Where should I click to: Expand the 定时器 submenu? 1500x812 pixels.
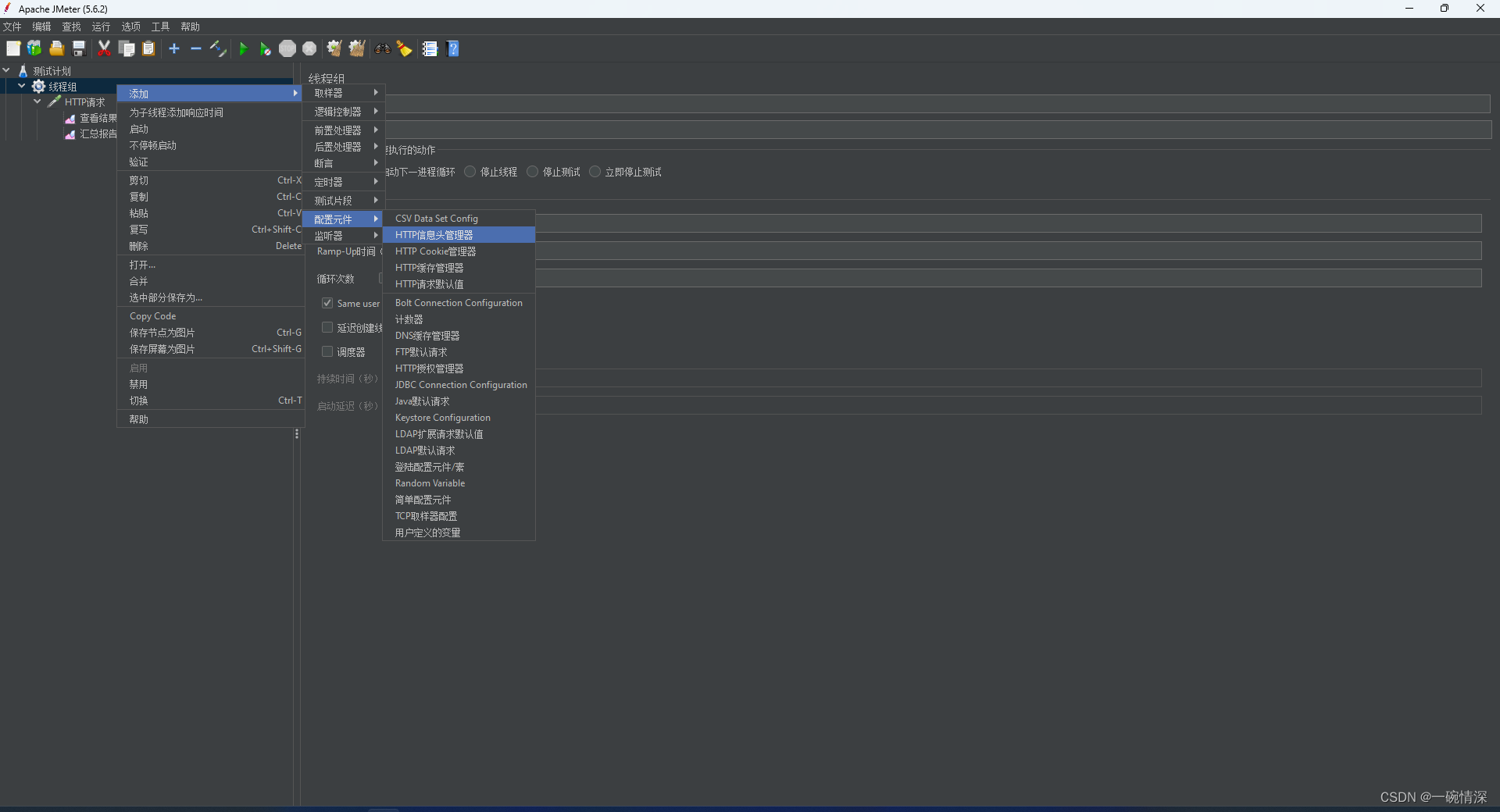[344, 182]
